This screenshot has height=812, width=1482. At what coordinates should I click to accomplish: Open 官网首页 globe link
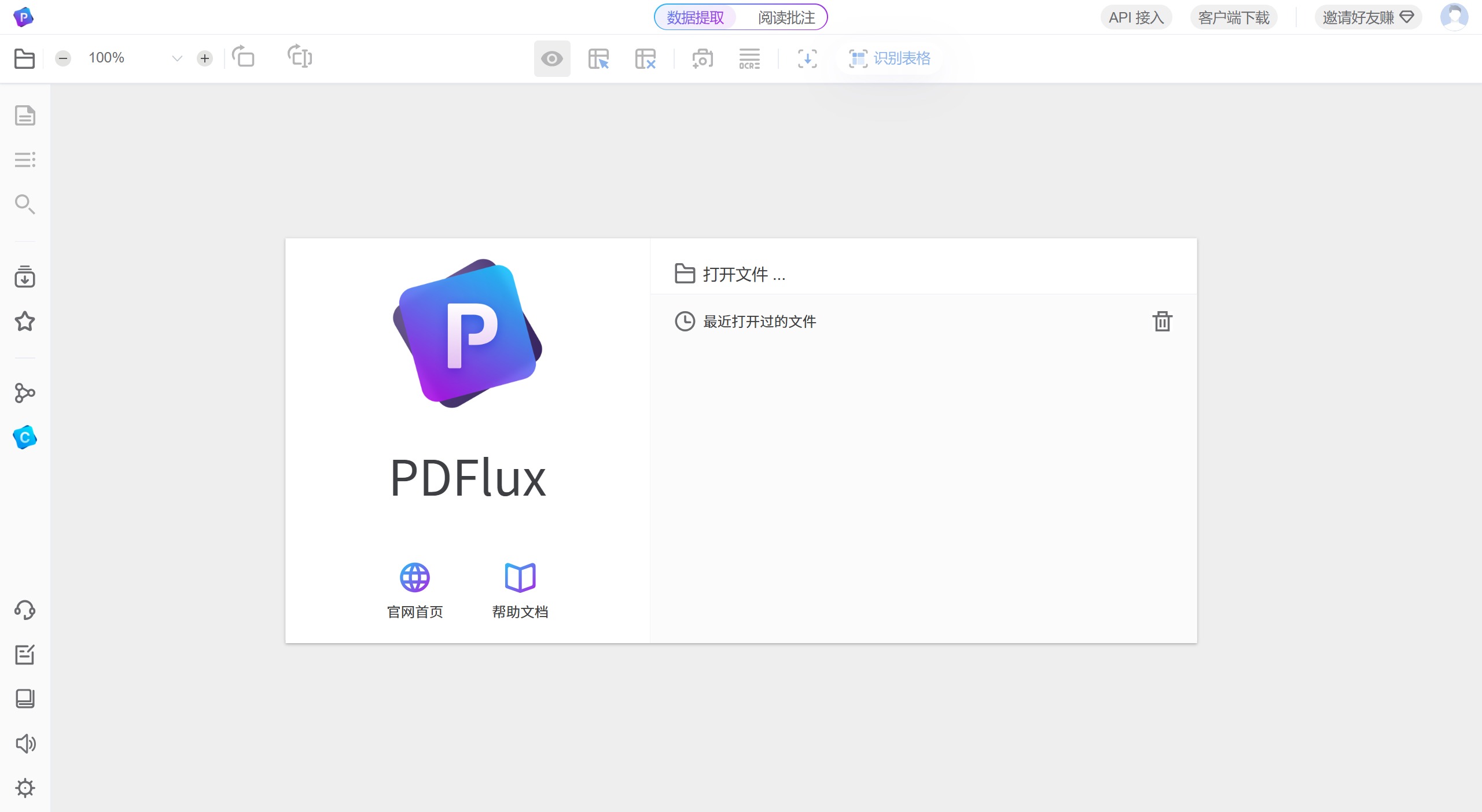[x=415, y=590]
